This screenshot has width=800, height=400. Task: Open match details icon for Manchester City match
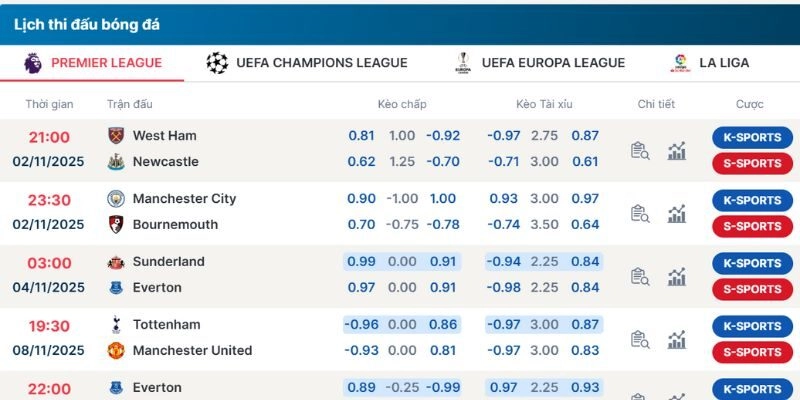click(x=640, y=213)
